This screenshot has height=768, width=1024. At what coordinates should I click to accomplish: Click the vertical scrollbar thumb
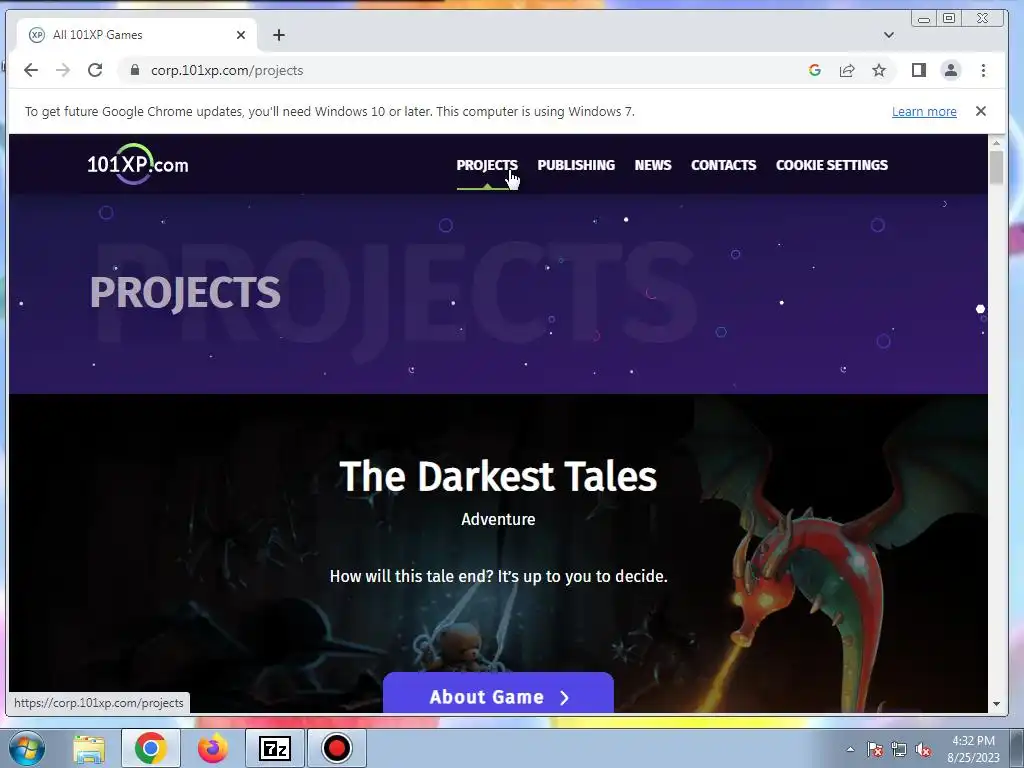click(996, 167)
